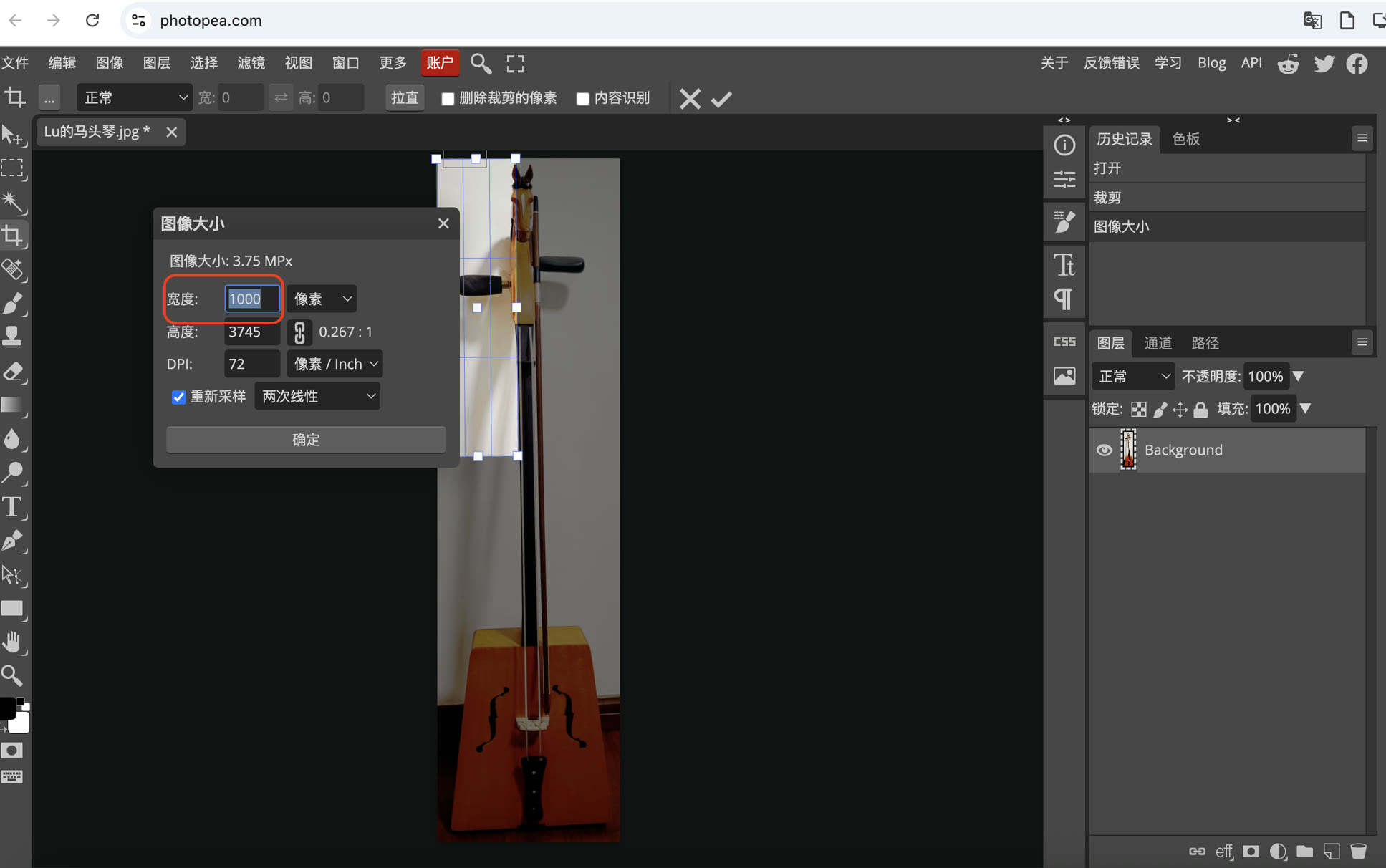
Task: Select the Magic Wand tool
Action: pos(14,203)
